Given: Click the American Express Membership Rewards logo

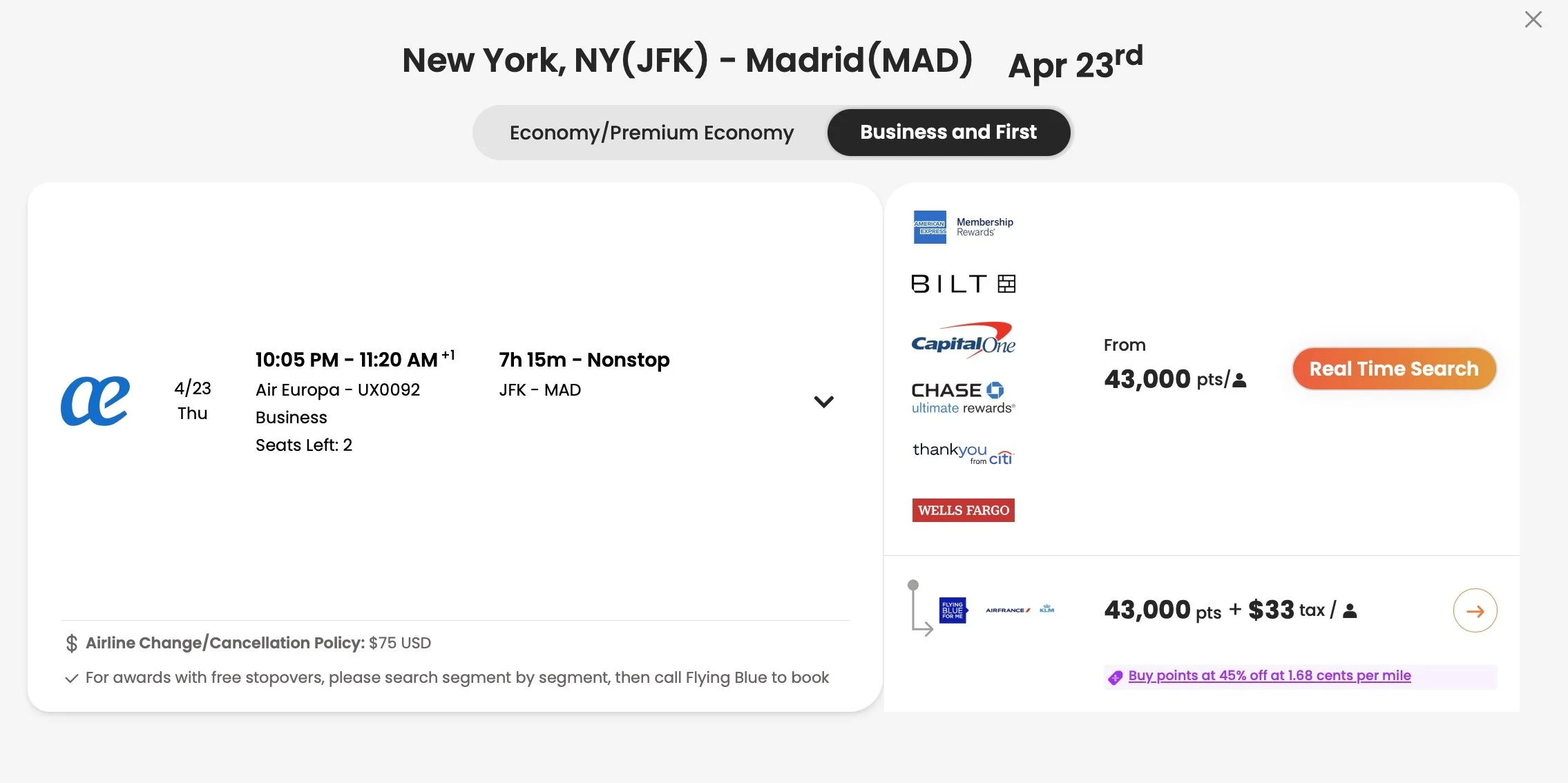Looking at the screenshot, I should (963, 227).
